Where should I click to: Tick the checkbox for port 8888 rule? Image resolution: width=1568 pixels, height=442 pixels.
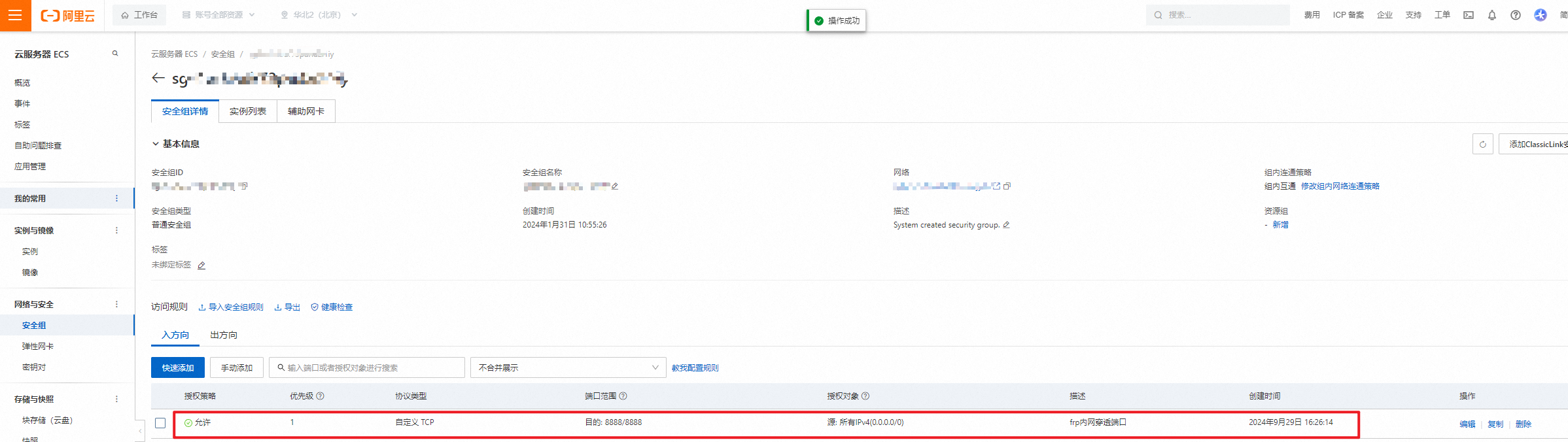click(160, 423)
